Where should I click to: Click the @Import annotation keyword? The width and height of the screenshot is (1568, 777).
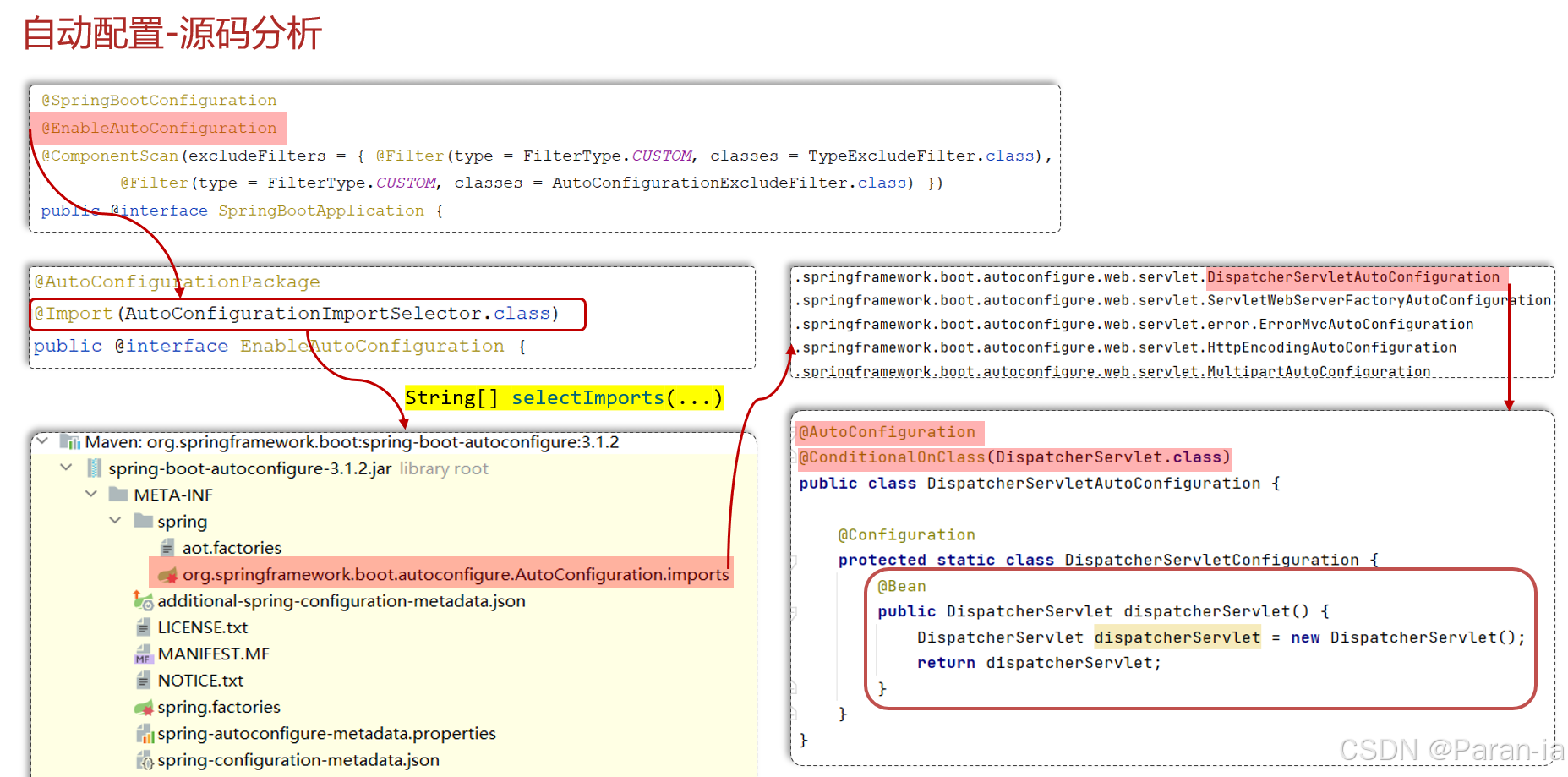[74, 314]
